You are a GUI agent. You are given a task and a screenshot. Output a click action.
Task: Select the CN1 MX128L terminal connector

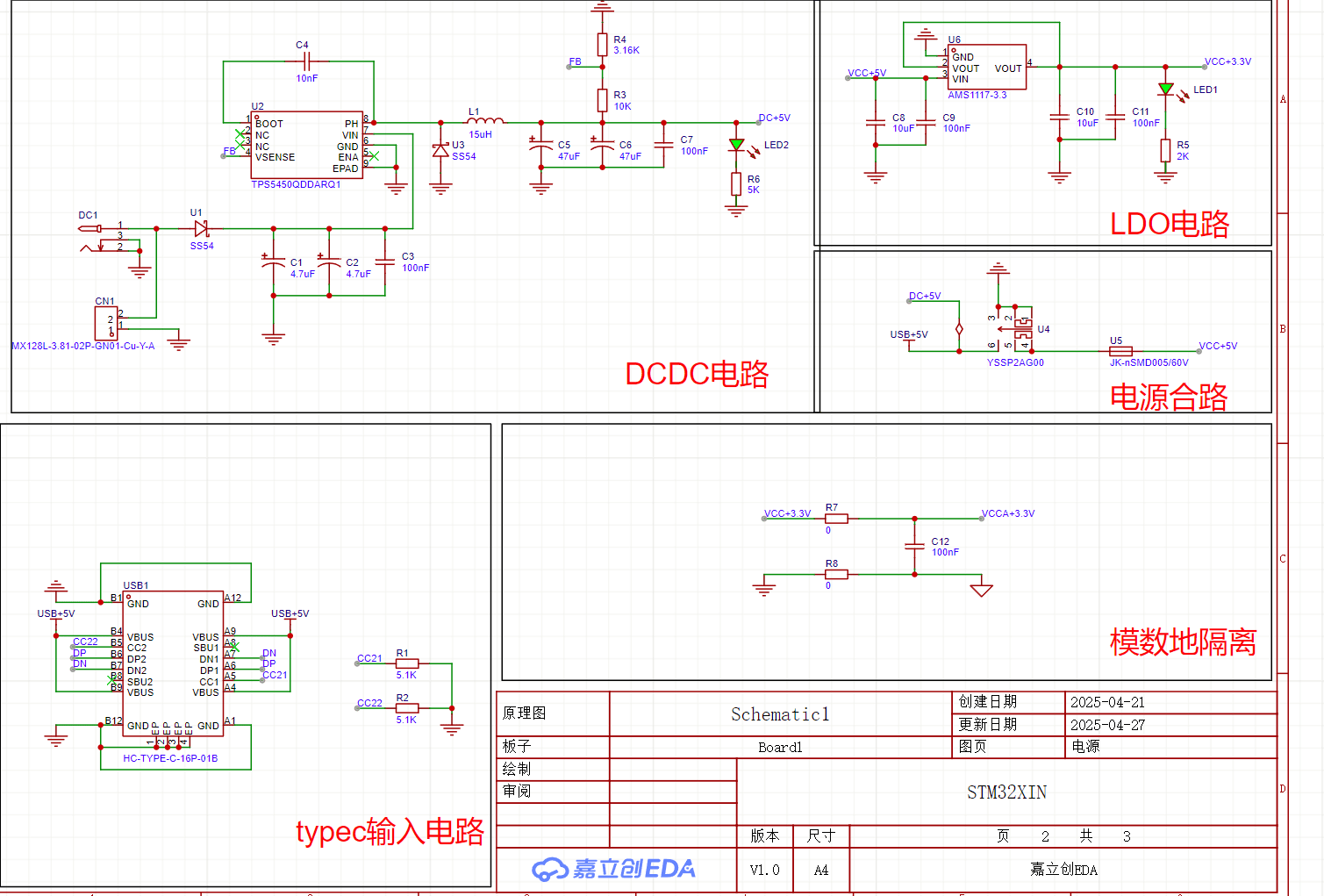tap(106, 322)
